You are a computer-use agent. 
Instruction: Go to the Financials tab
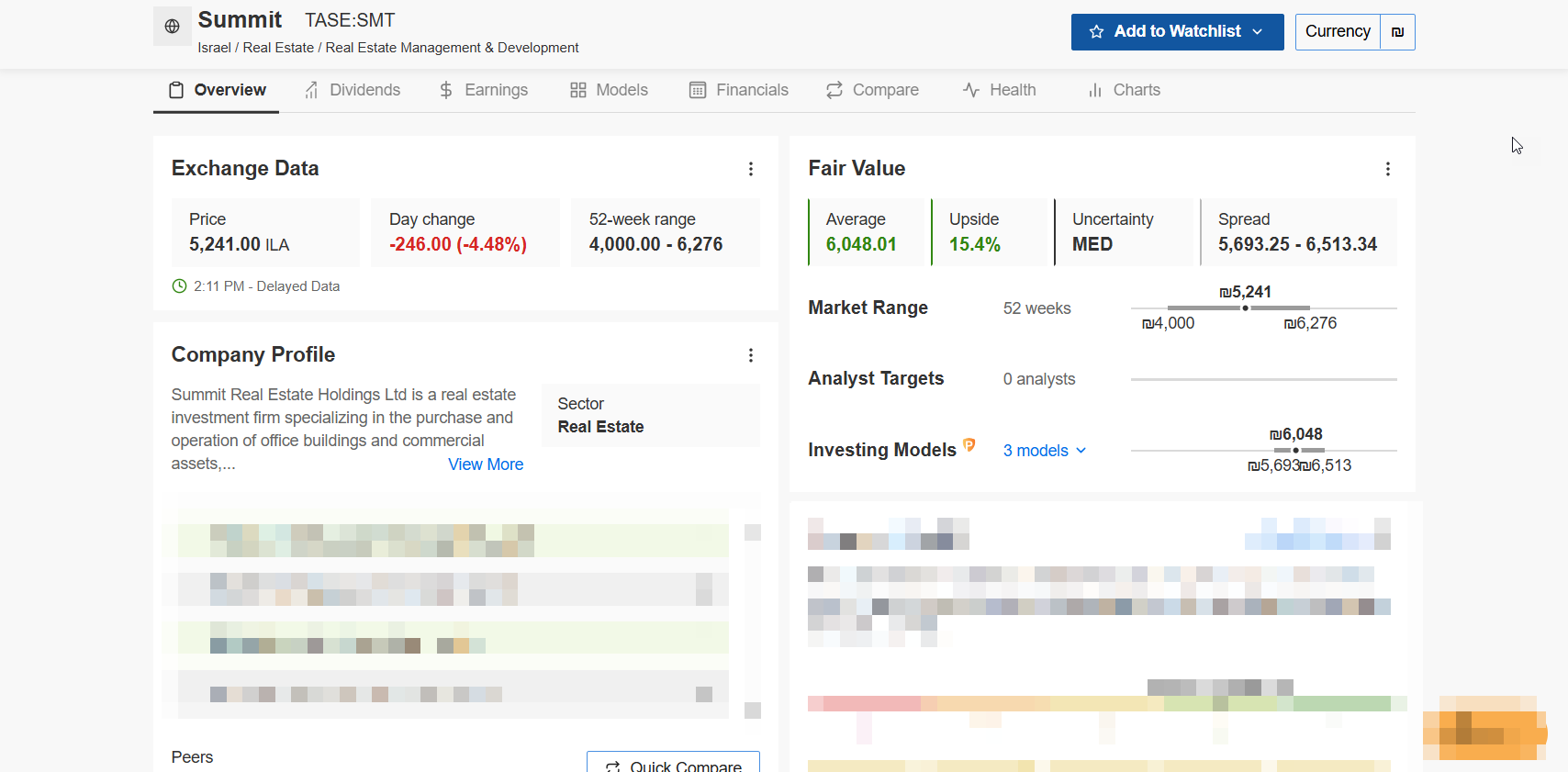739,90
